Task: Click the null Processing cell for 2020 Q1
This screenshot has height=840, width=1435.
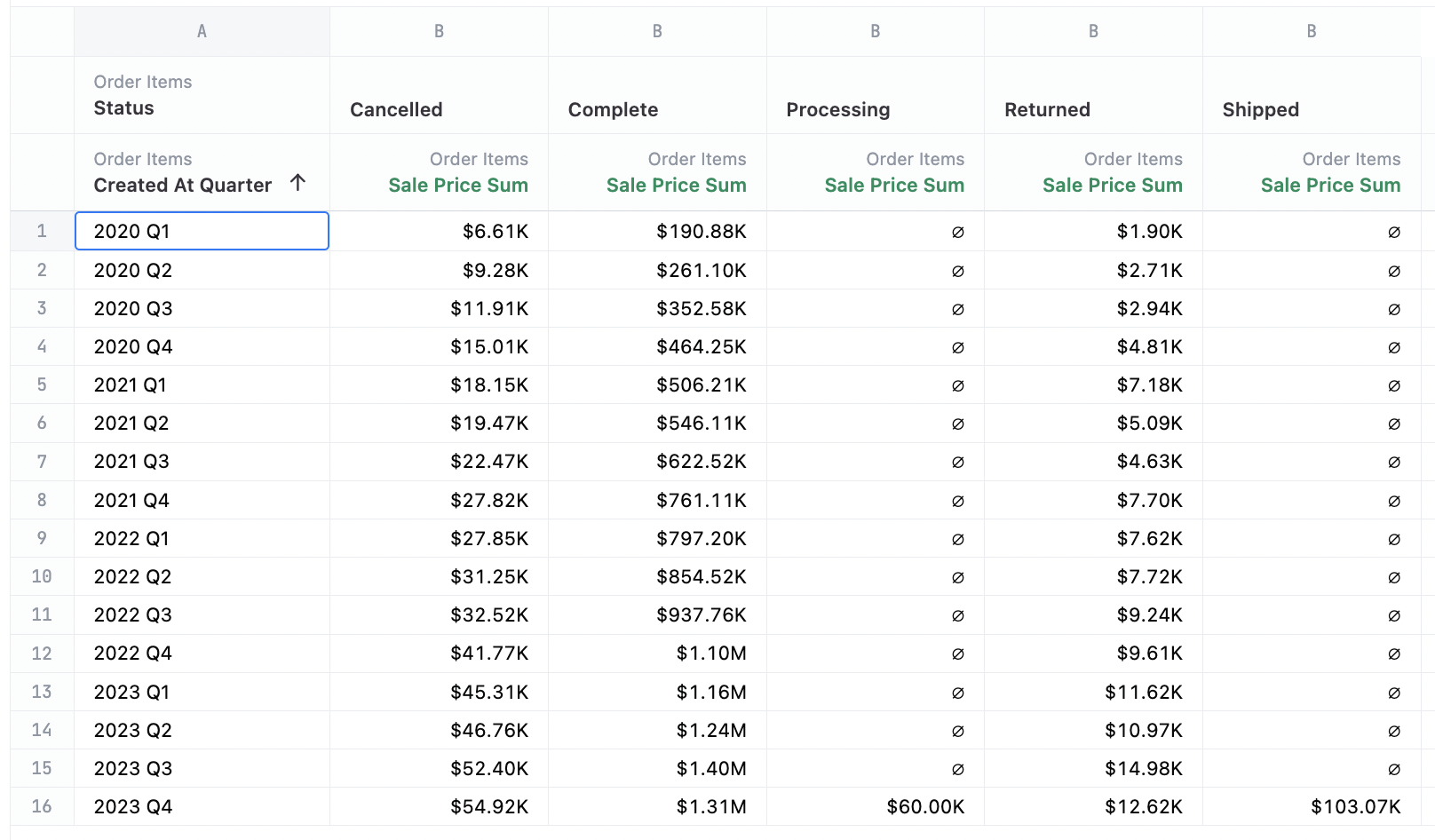Action: (x=957, y=232)
